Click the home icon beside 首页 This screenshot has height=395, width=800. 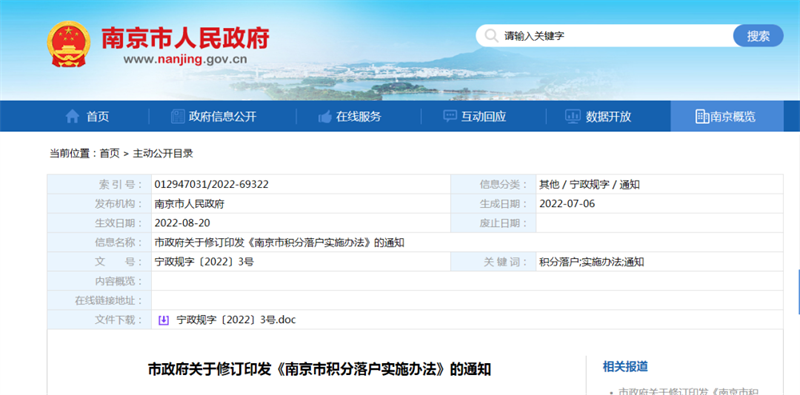[x=72, y=116]
